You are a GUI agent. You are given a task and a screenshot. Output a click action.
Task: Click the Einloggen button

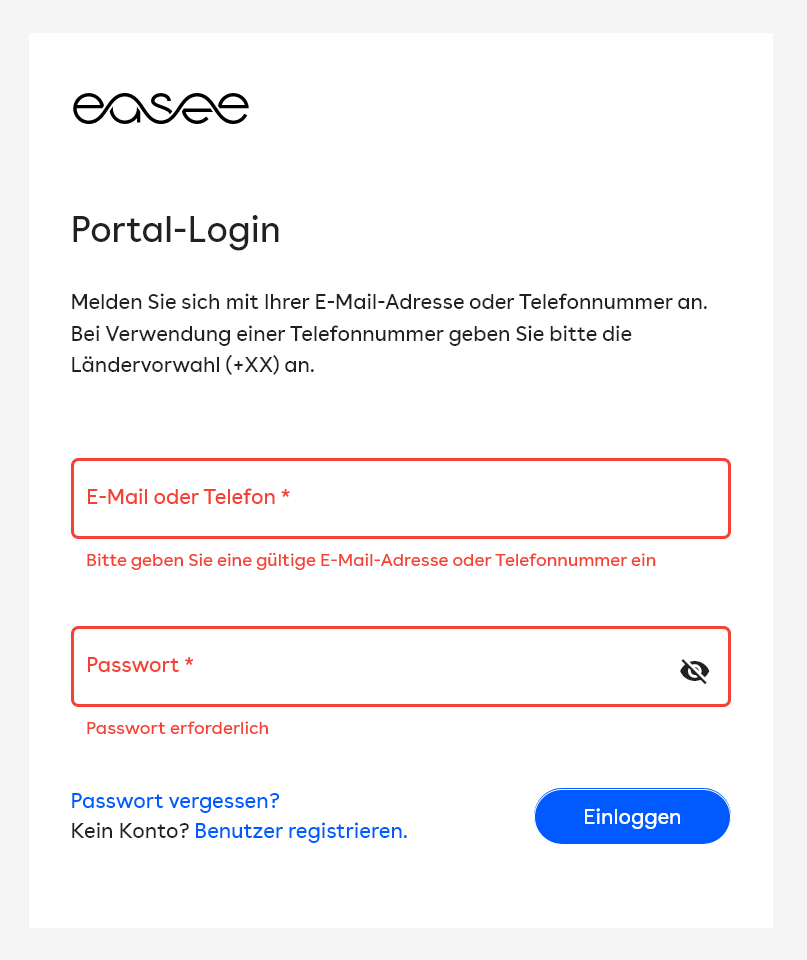[632, 816]
